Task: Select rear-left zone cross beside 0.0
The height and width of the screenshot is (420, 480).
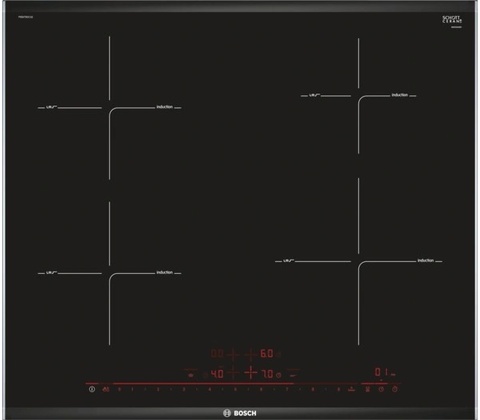Action: click(x=233, y=354)
